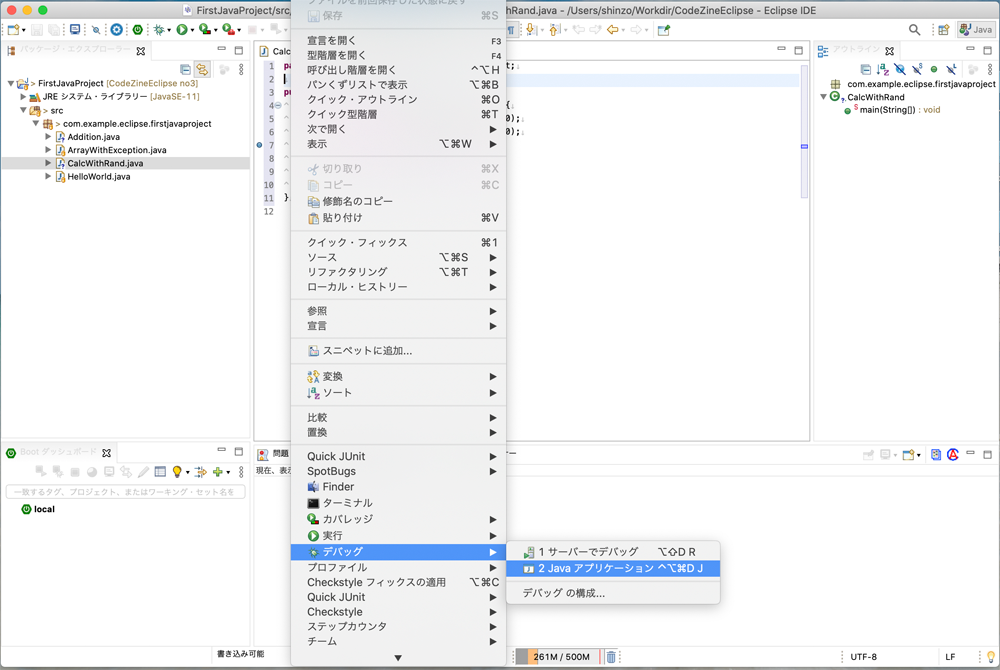Click the table properties icon in Boot Dashboard
The width and height of the screenshot is (1000, 670).
[160, 472]
